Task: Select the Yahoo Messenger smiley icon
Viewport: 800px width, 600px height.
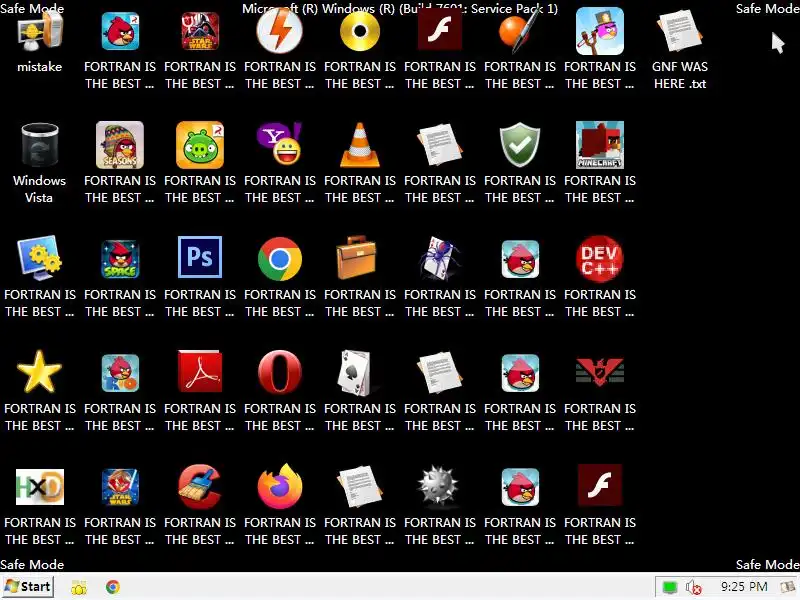Action: (x=280, y=144)
